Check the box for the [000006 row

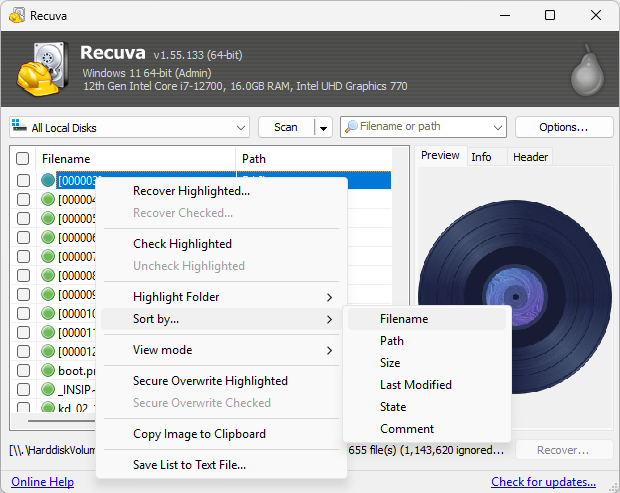pyautogui.click(x=23, y=237)
